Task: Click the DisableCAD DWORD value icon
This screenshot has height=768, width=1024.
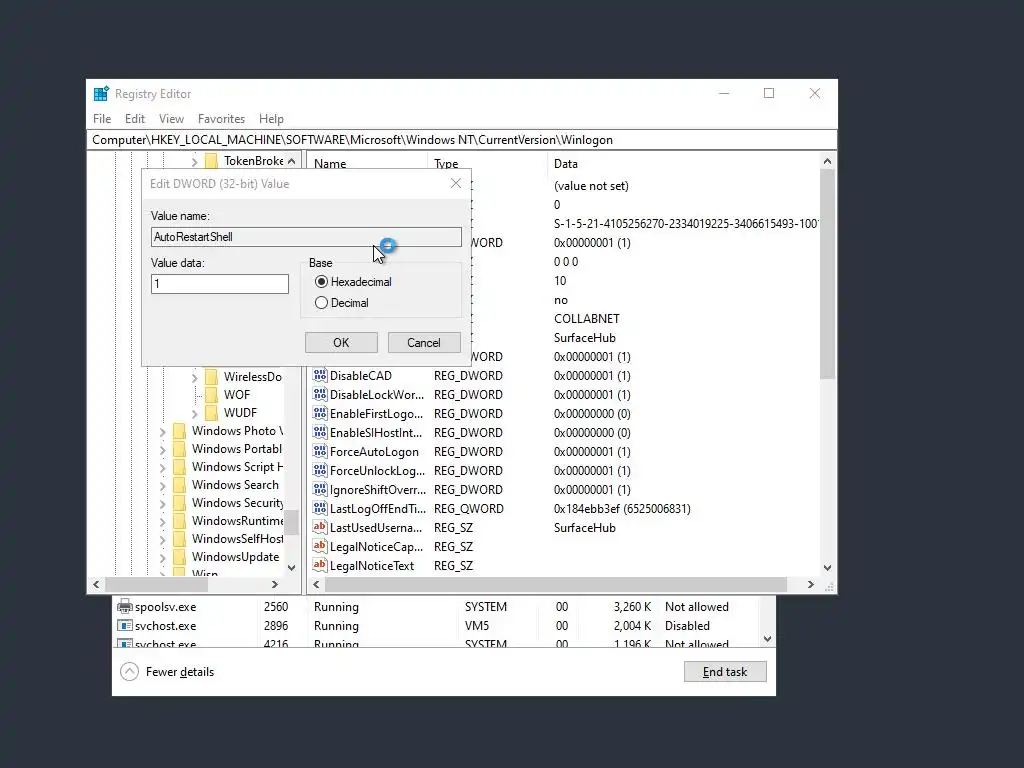Action: (319, 376)
